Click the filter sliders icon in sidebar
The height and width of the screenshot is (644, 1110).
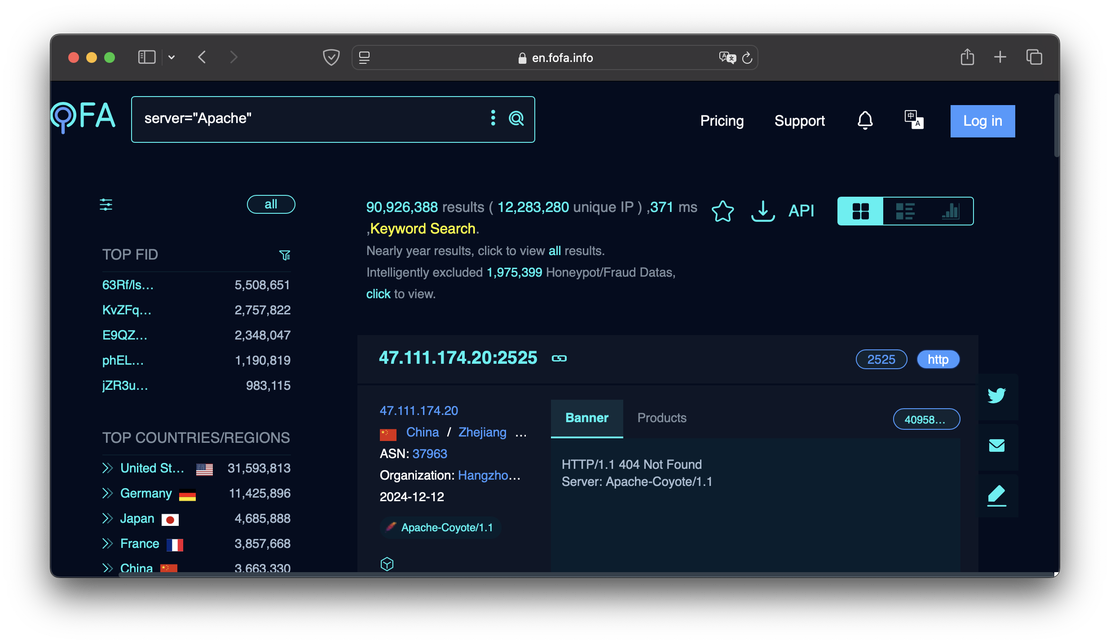[x=106, y=205]
